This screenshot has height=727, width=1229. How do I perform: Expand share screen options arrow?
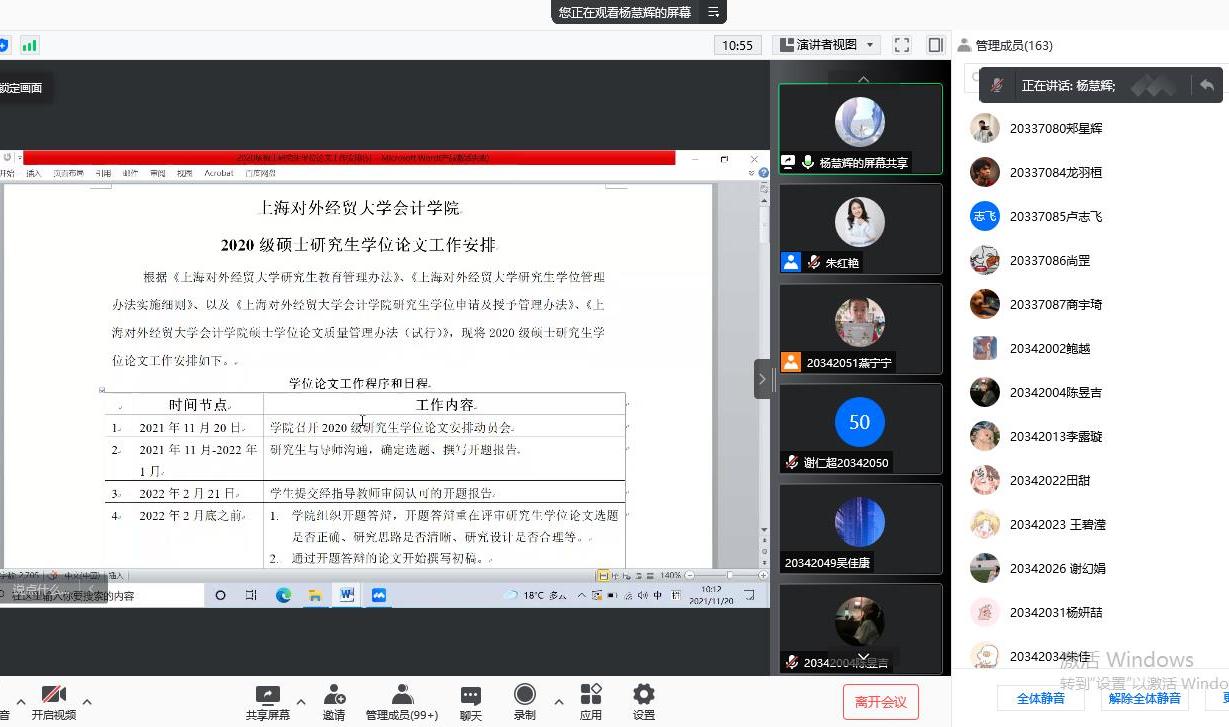[x=301, y=701]
